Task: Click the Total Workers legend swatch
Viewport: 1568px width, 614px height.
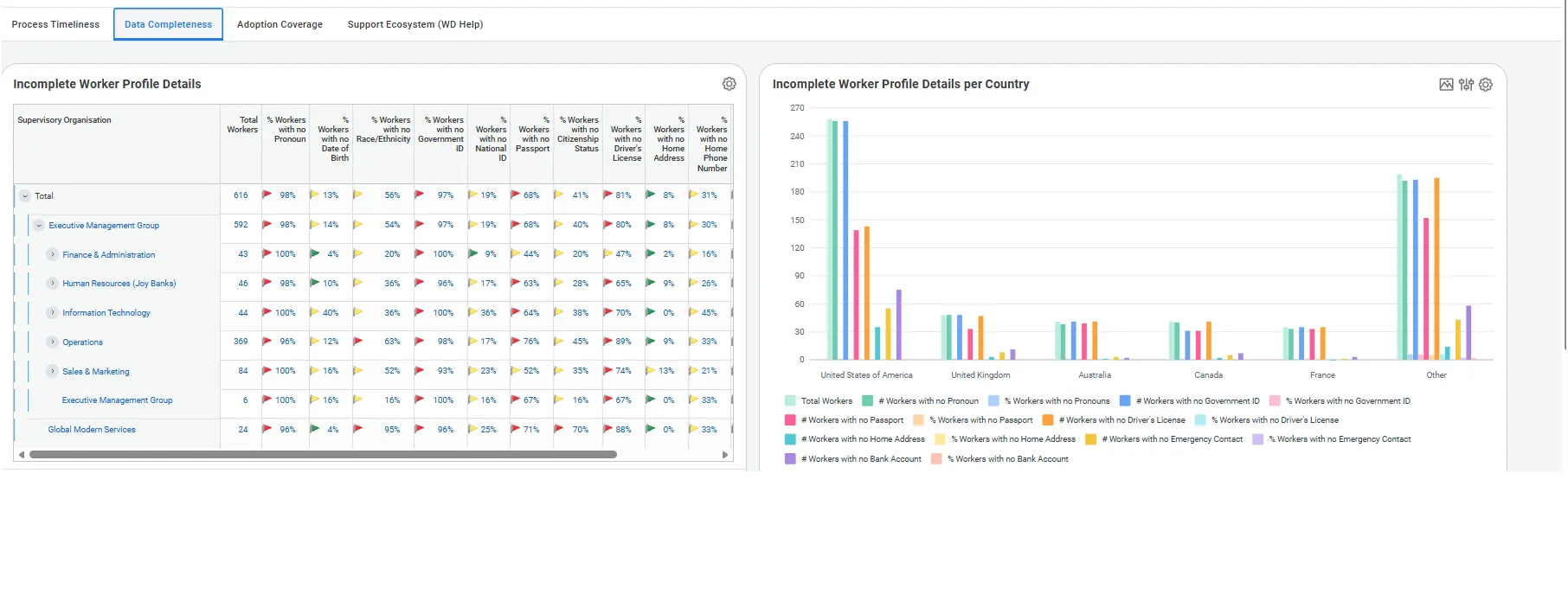Action: coord(790,400)
